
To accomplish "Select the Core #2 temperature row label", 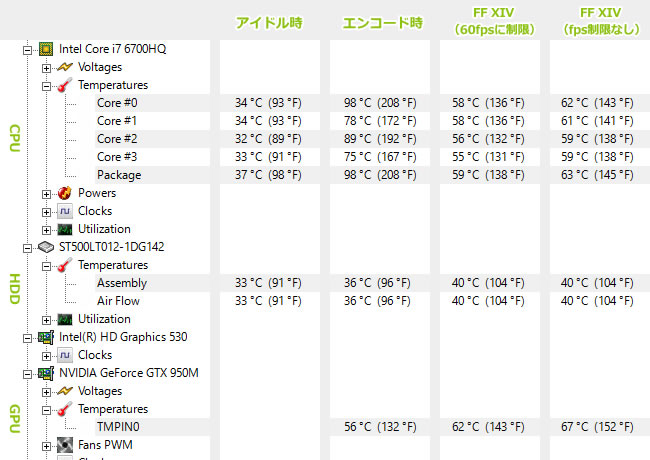I will pos(117,139).
